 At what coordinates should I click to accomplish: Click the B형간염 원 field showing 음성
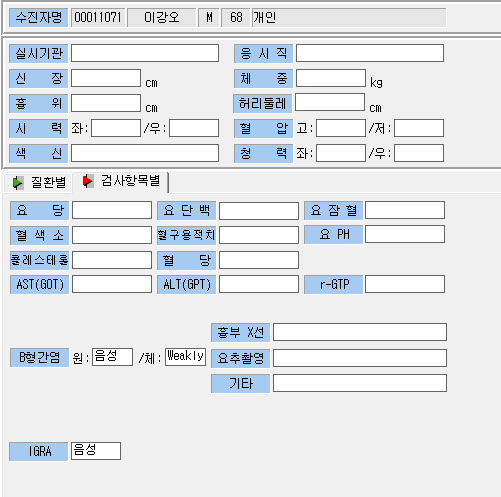tap(113, 357)
